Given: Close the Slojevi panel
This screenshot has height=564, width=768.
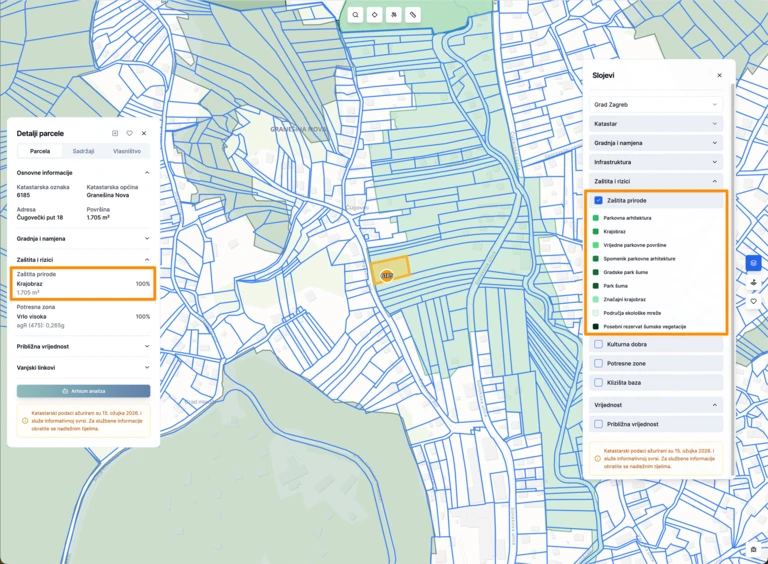Looking at the screenshot, I should pyautogui.click(x=719, y=75).
